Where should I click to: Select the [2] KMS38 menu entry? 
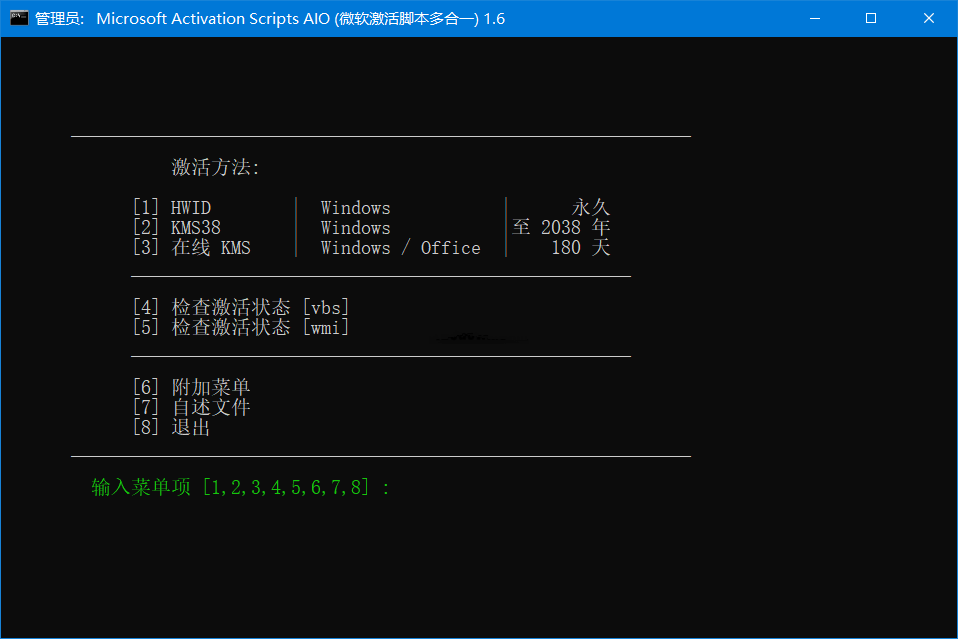177,228
